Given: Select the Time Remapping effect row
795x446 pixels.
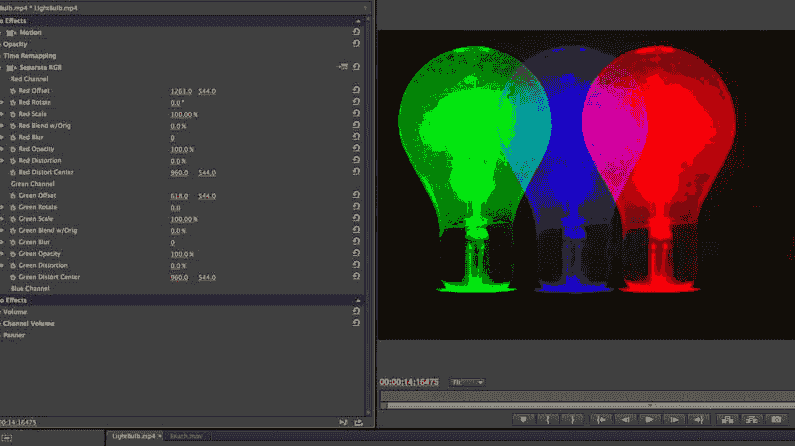Looking at the screenshot, I should tap(29, 56).
